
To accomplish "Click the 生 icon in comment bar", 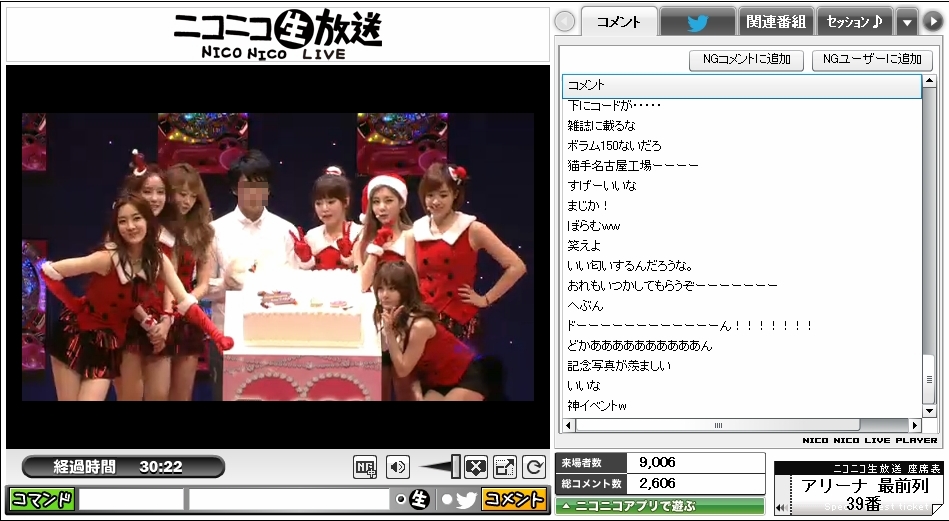I will [x=419, y=499].
